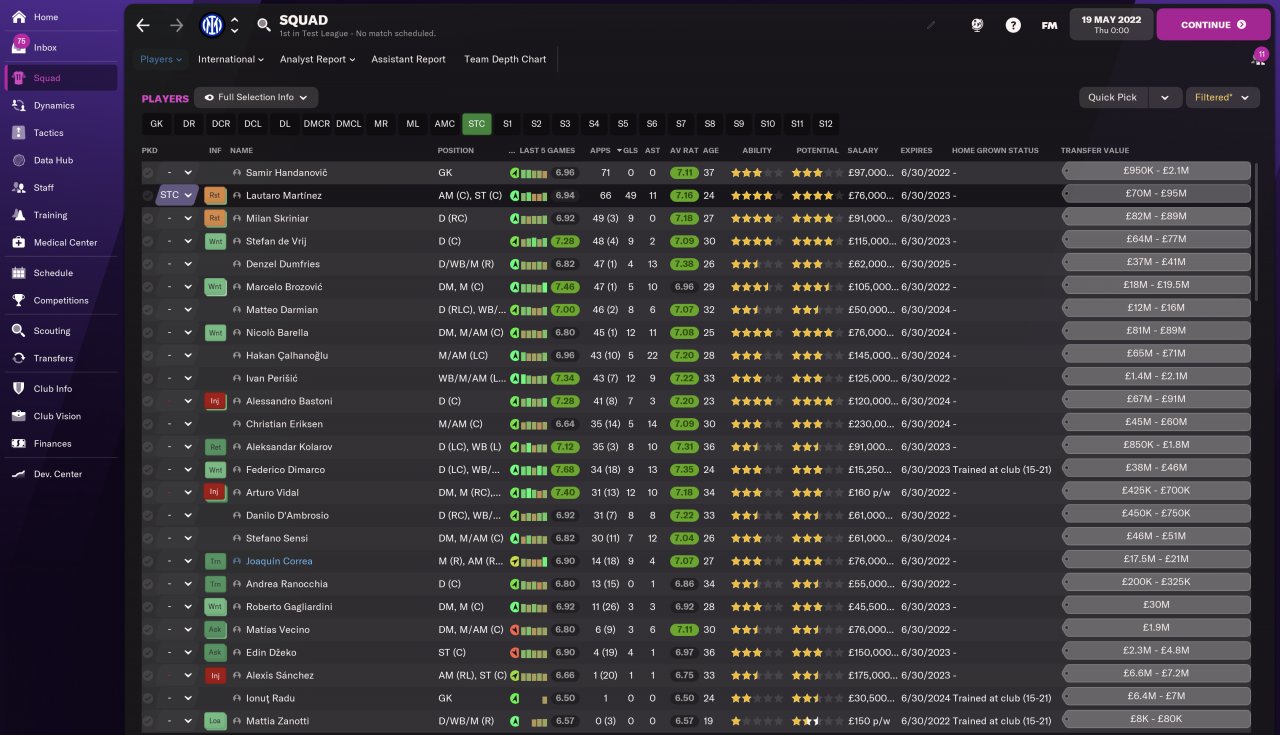Tick the pick circle for Samir Handanović
The height and width of the screenshot is (735, 1280).
(x=148, y=173)
